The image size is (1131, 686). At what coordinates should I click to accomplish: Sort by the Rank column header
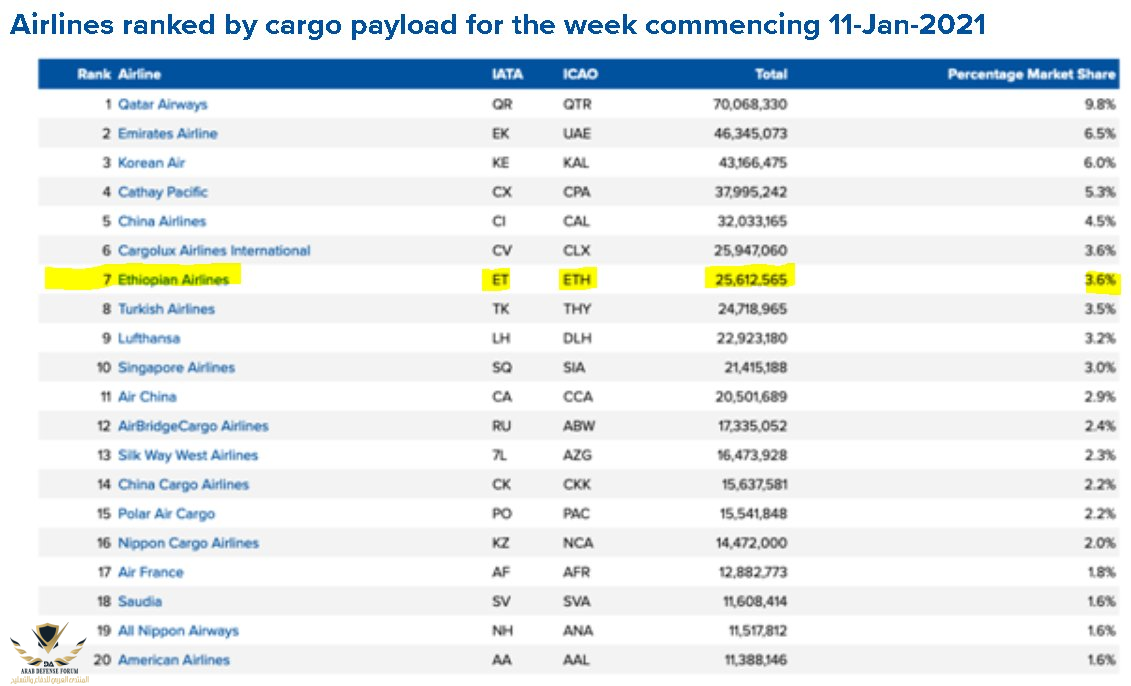point(93,74)
